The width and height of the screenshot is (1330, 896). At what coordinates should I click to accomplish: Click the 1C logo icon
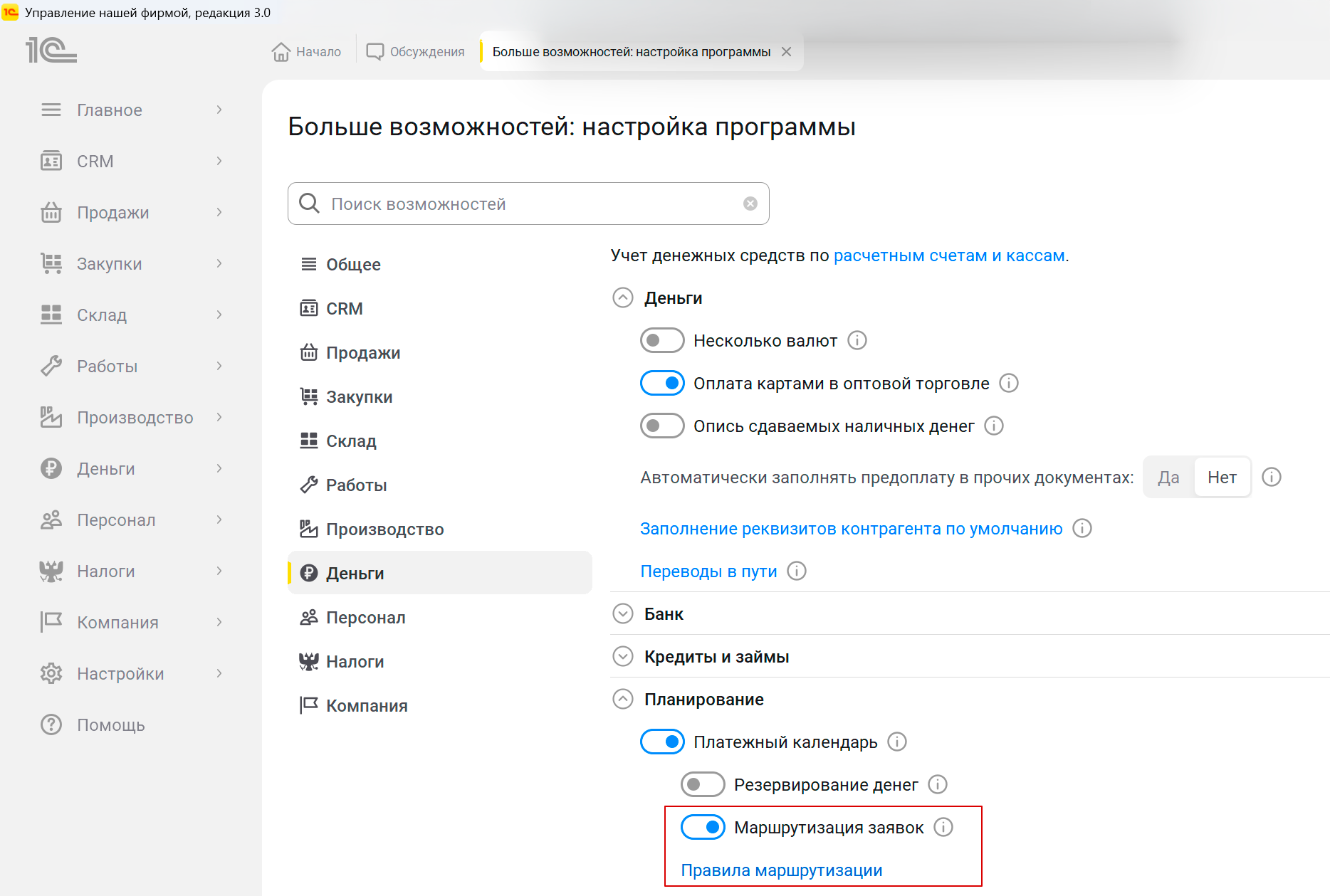(51, 51)
